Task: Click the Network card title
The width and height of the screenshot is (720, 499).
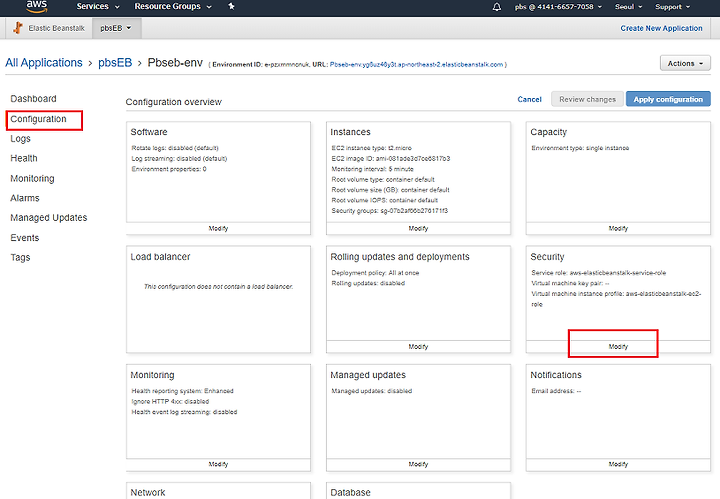Action: click(148, 493)
